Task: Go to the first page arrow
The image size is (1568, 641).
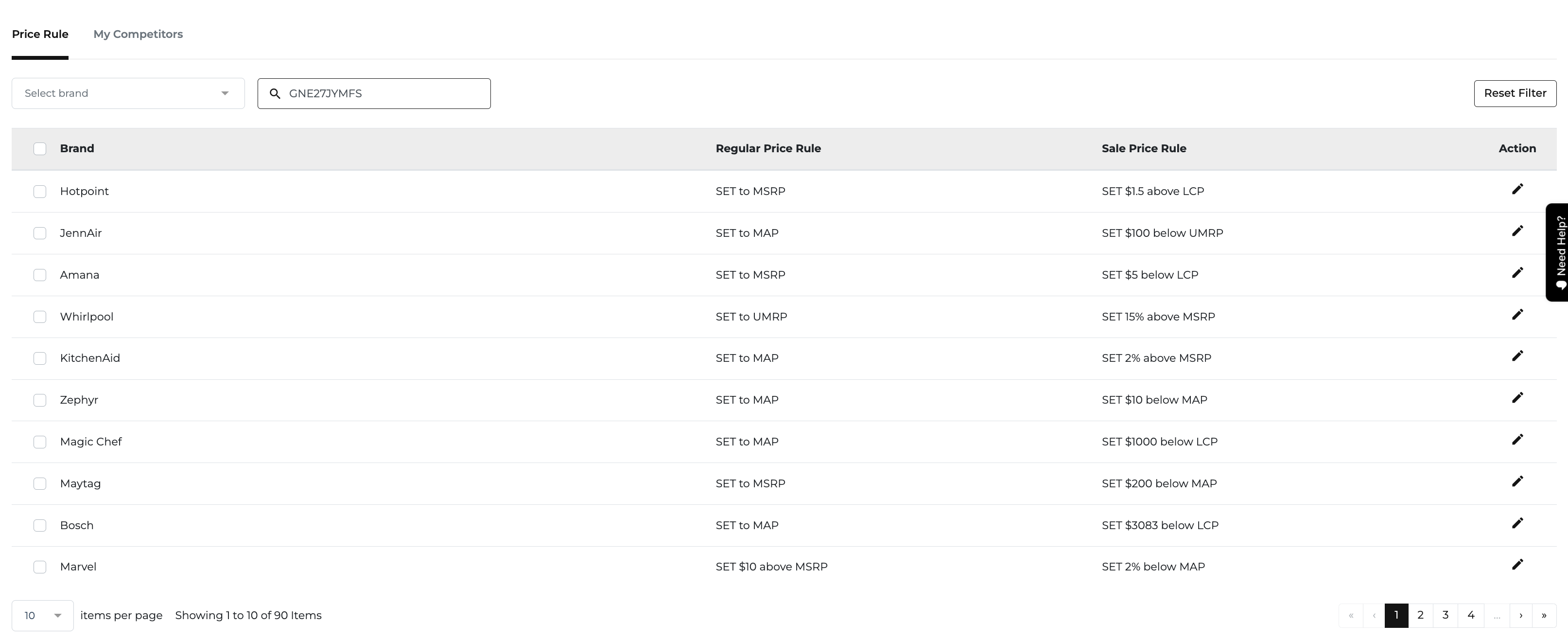Action: click(x=1351, y=615)
